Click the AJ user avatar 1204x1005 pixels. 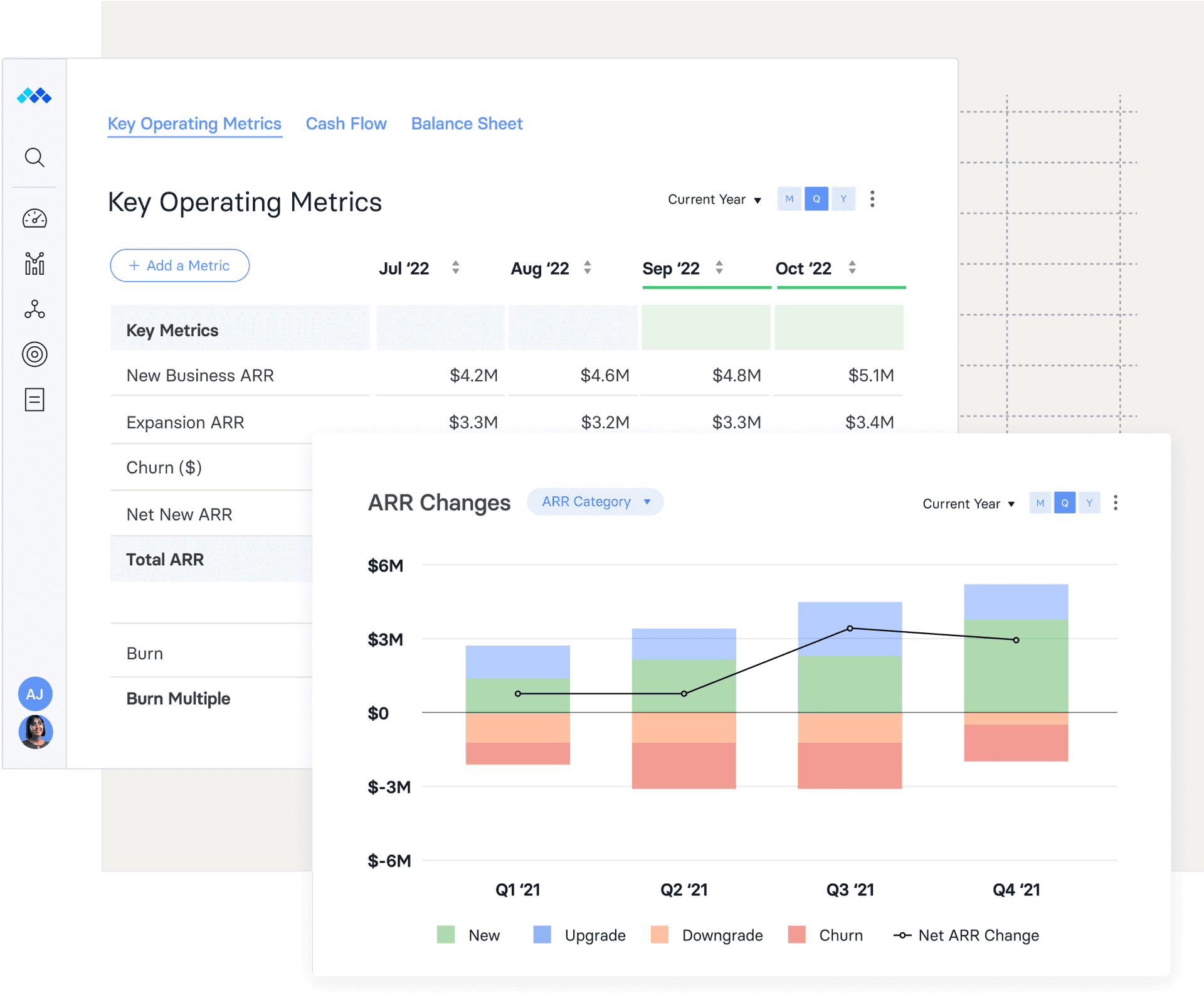pyautogui.click(x=35, y=694)
